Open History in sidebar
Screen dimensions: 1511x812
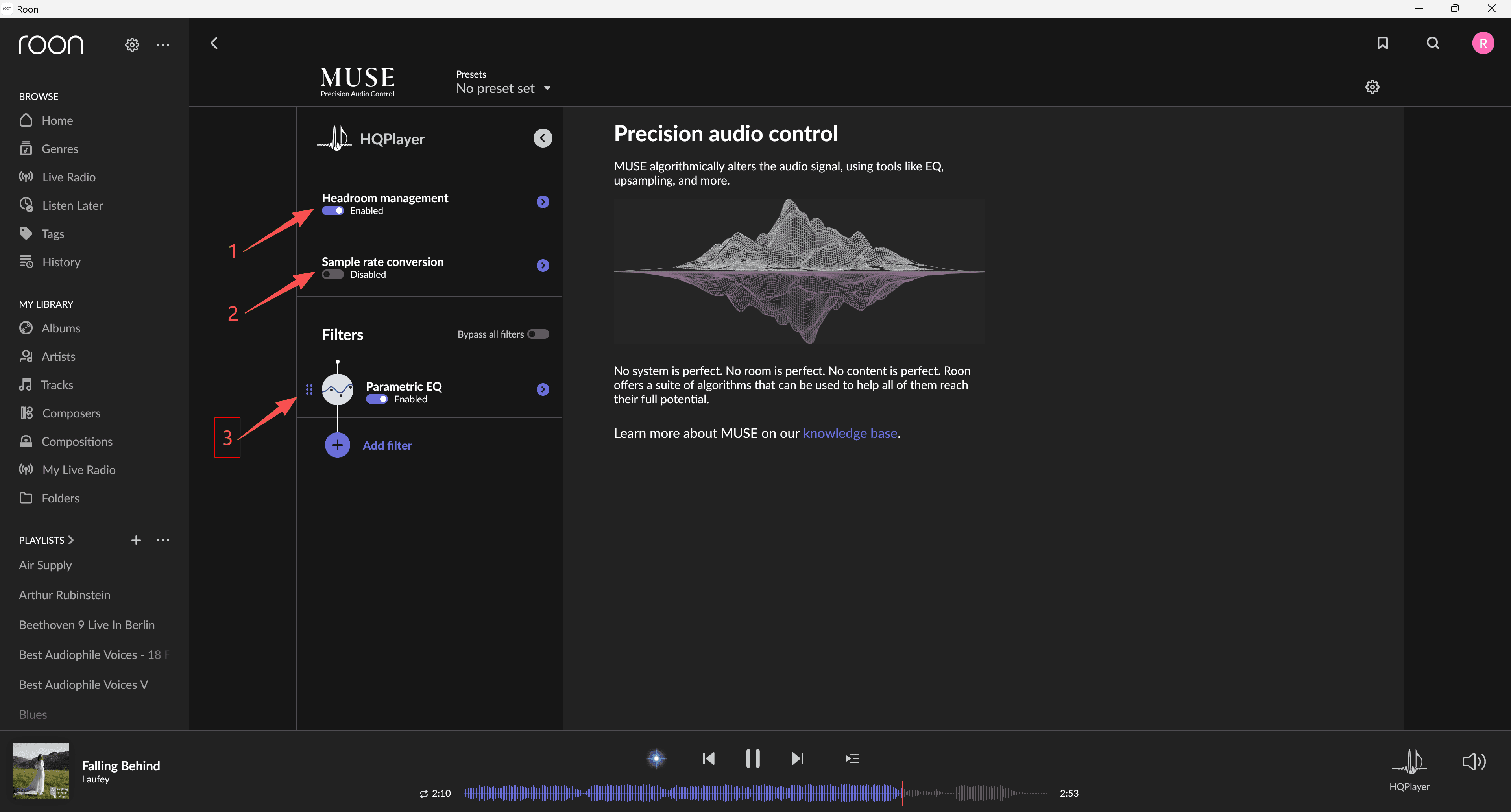pyautogui.click(x=61, y=262)
